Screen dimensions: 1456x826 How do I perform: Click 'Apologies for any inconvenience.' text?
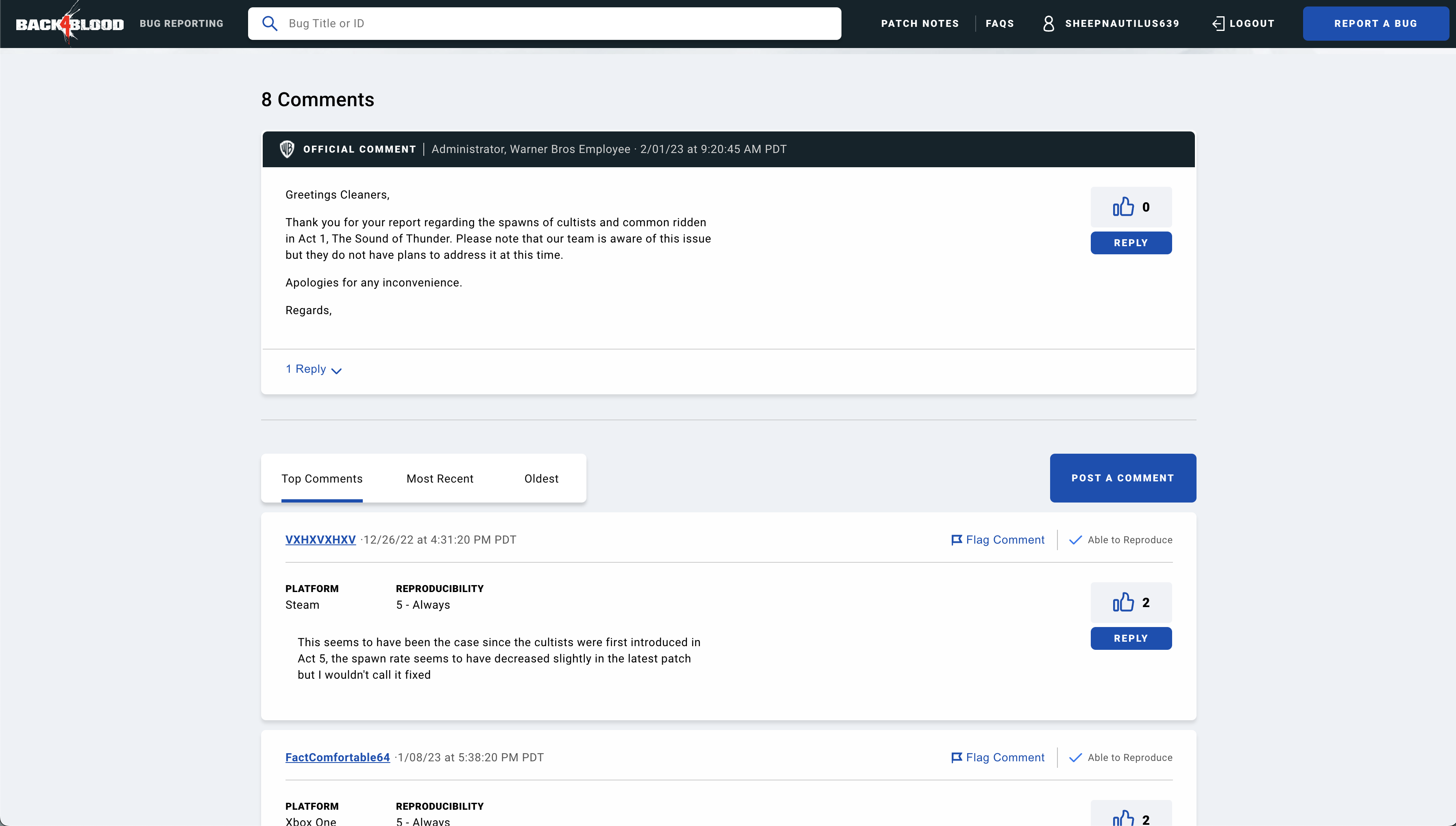click(x=374, y=282)
